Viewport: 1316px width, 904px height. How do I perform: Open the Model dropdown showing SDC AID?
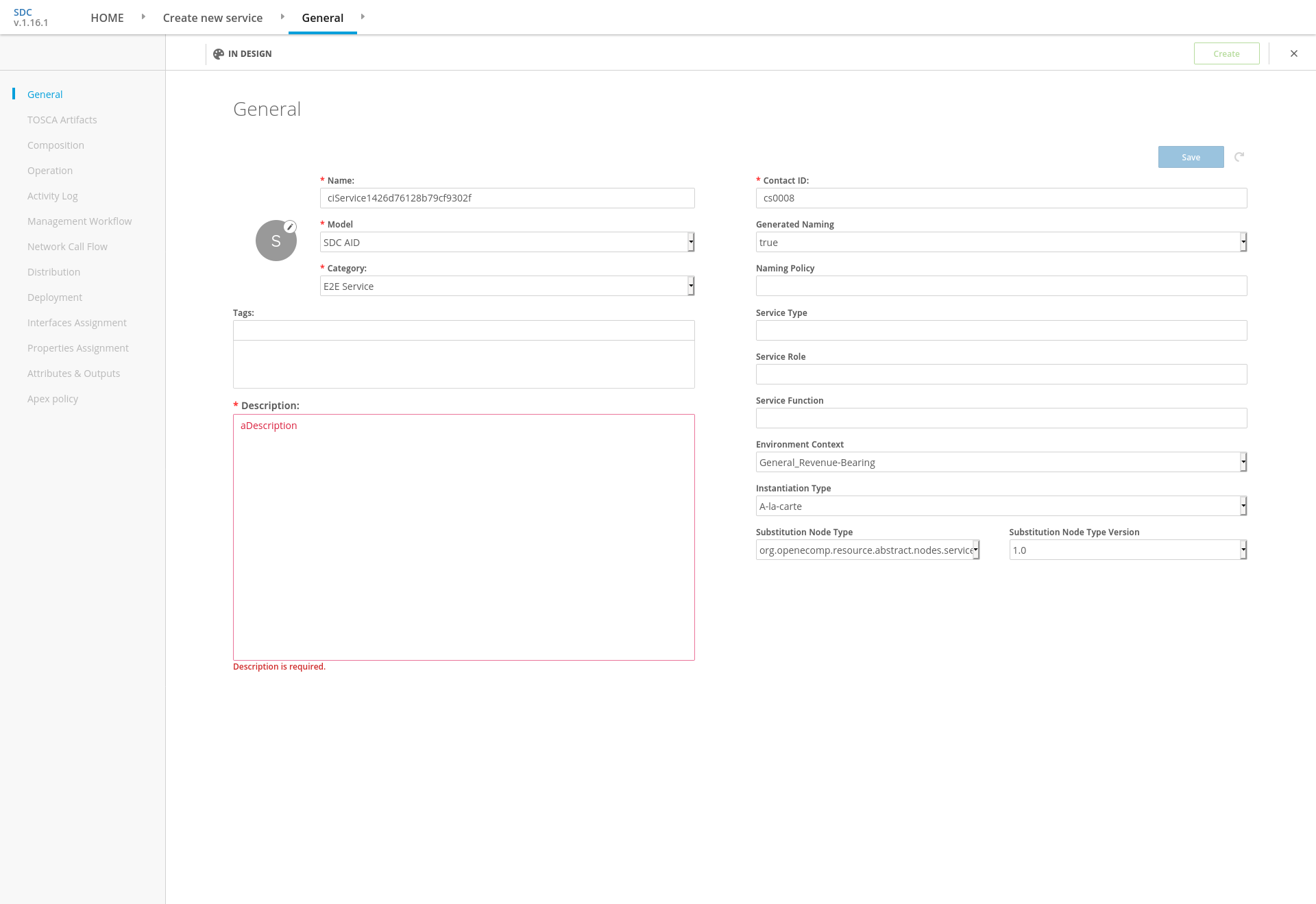pos(507,242)
